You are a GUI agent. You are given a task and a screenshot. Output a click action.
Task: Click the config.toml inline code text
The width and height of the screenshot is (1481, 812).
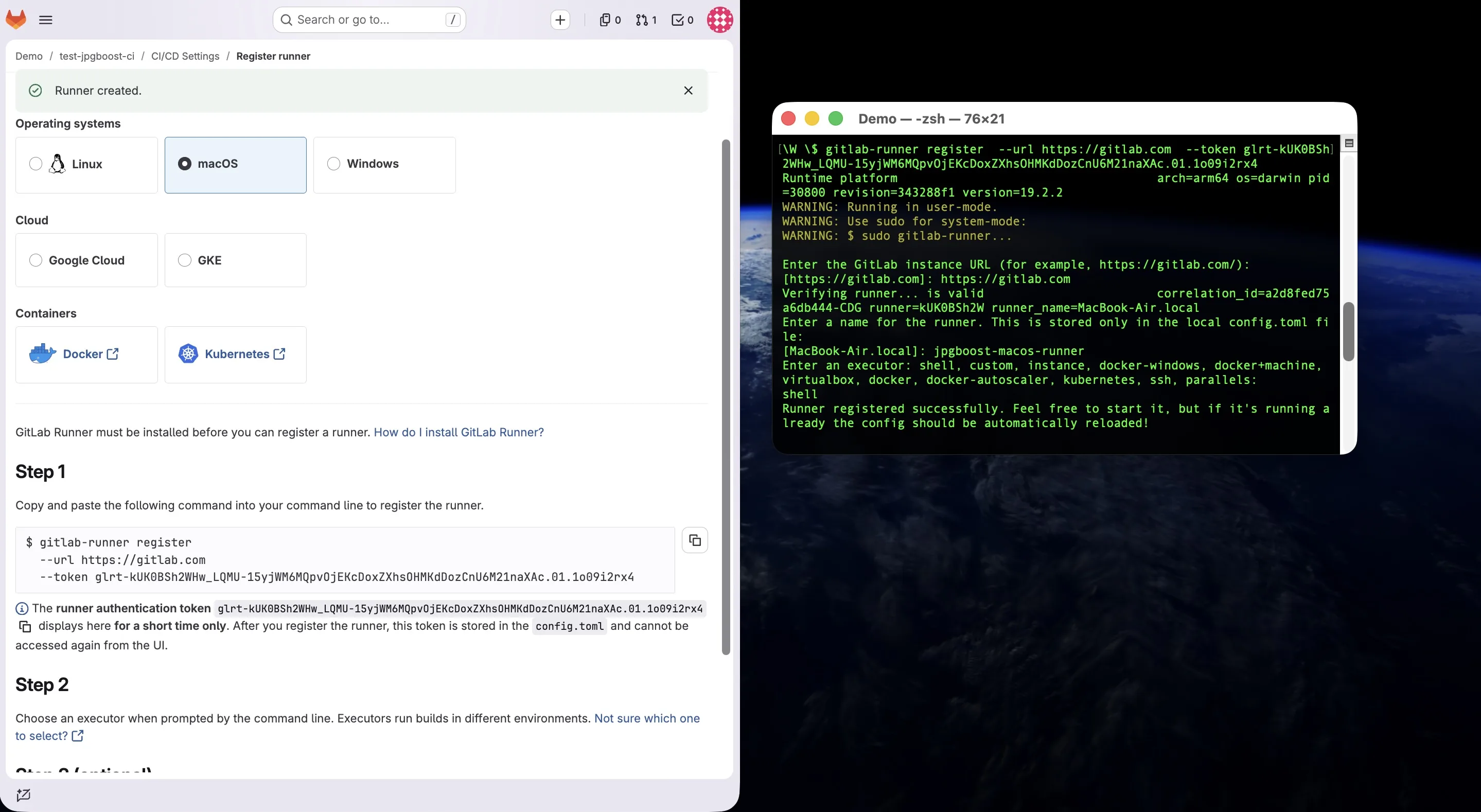pyautogui.click(x=569, y=626)
